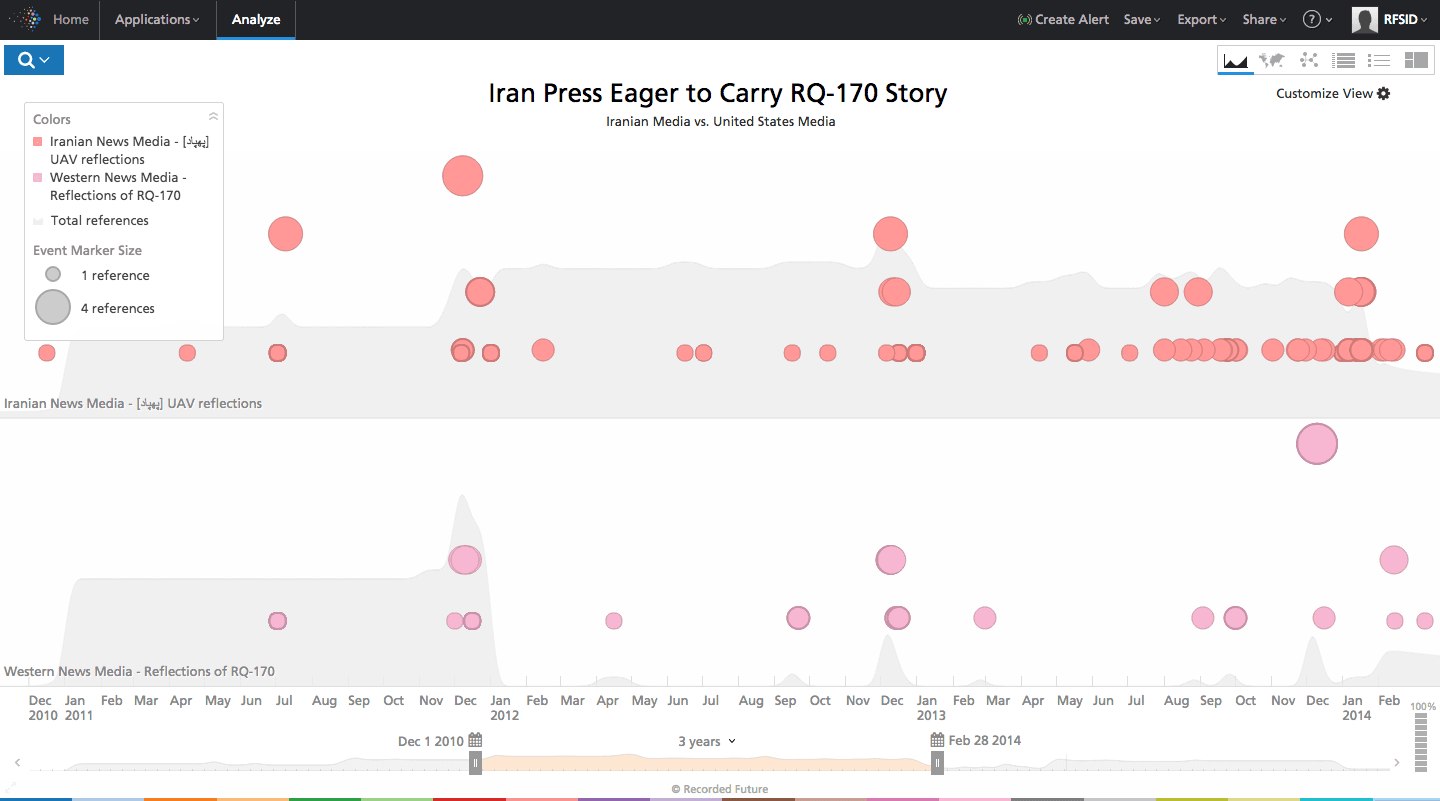Open calendar for start date Dec 1 2010
This screenshot has height=801, width=1440.
[x=475, y=741]
